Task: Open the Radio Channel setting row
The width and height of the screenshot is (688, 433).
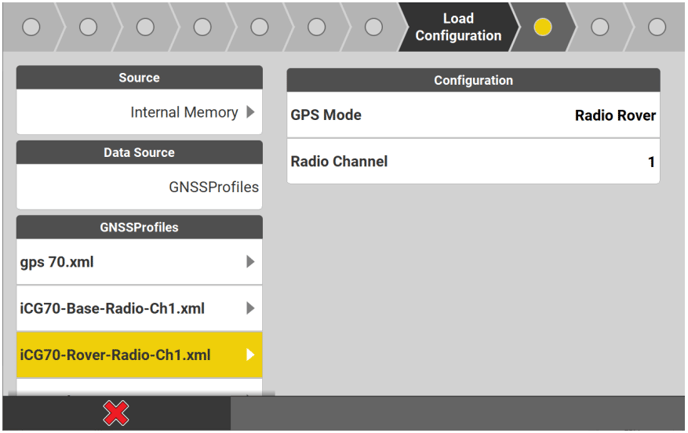Action: tap(473, 161)
